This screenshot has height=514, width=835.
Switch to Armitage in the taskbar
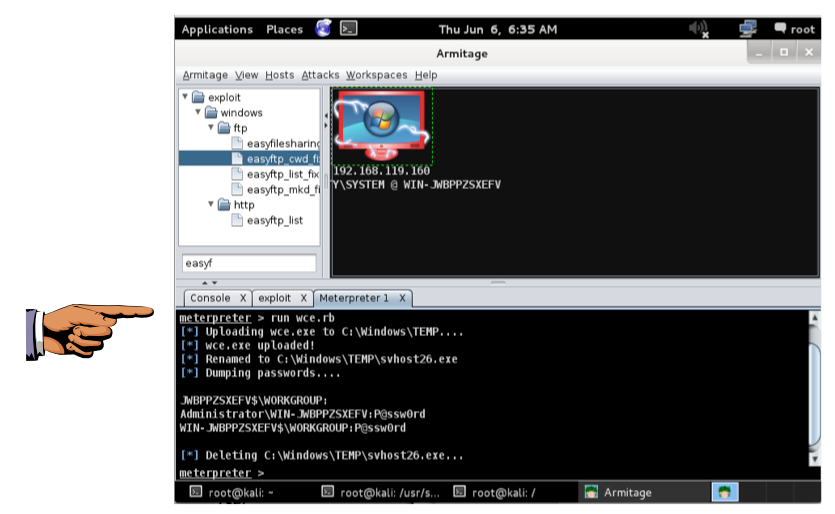[643, 493]
